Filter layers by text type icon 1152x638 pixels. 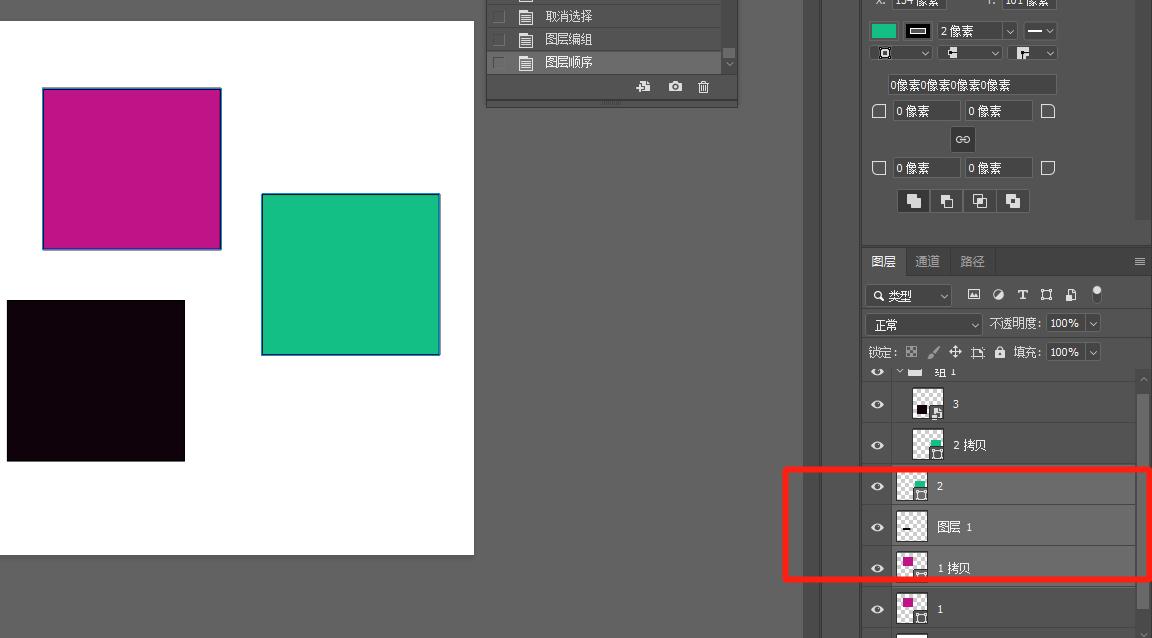1022,295
